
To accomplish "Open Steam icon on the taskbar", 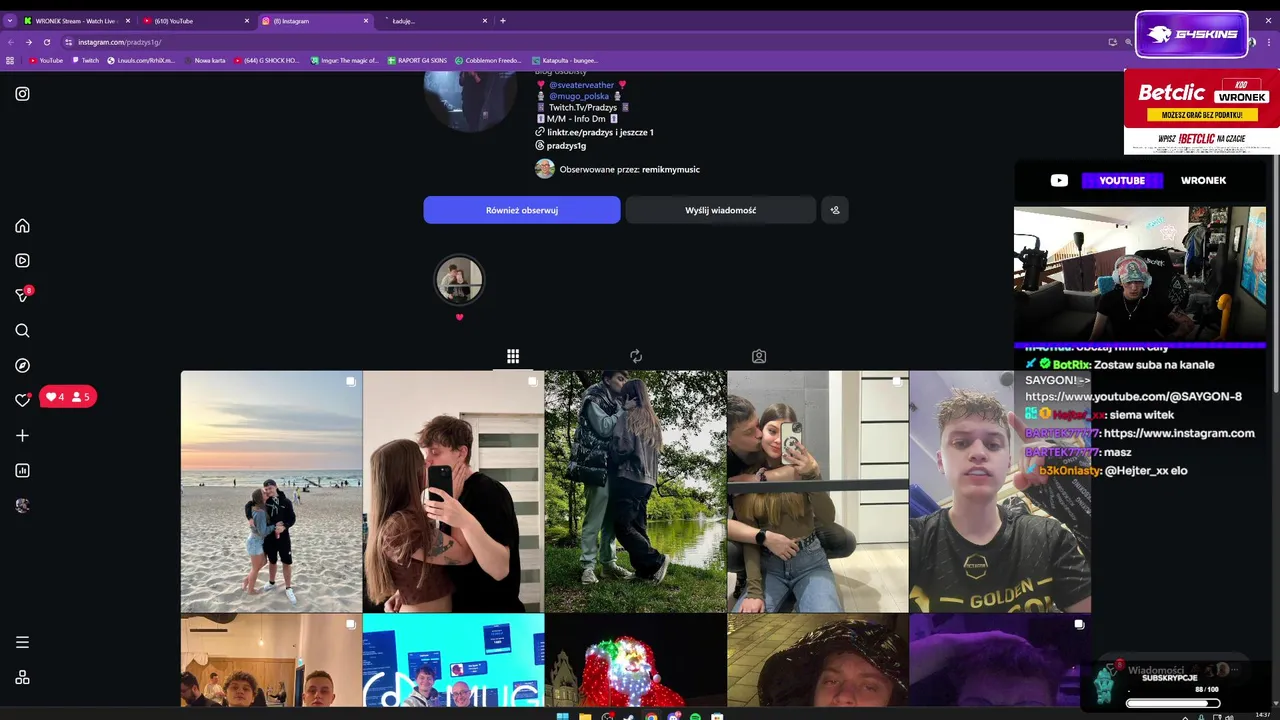I will click(629, 716).
